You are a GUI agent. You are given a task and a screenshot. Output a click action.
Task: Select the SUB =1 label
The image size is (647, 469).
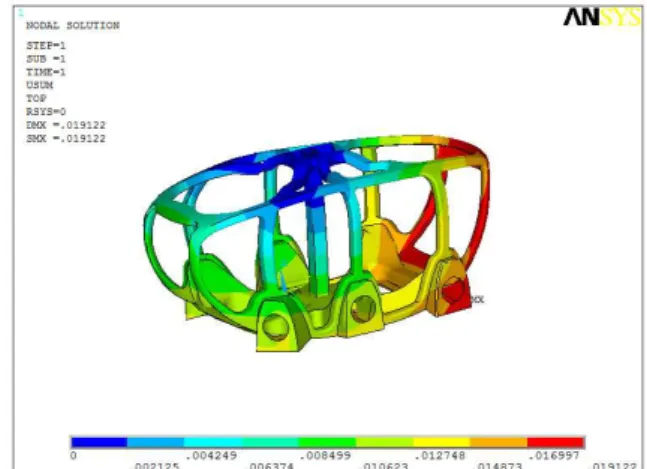(x=46, y=59)
